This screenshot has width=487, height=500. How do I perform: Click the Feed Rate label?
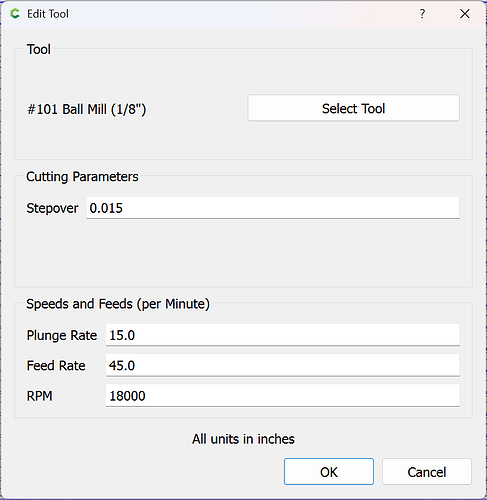pos(56,366)
